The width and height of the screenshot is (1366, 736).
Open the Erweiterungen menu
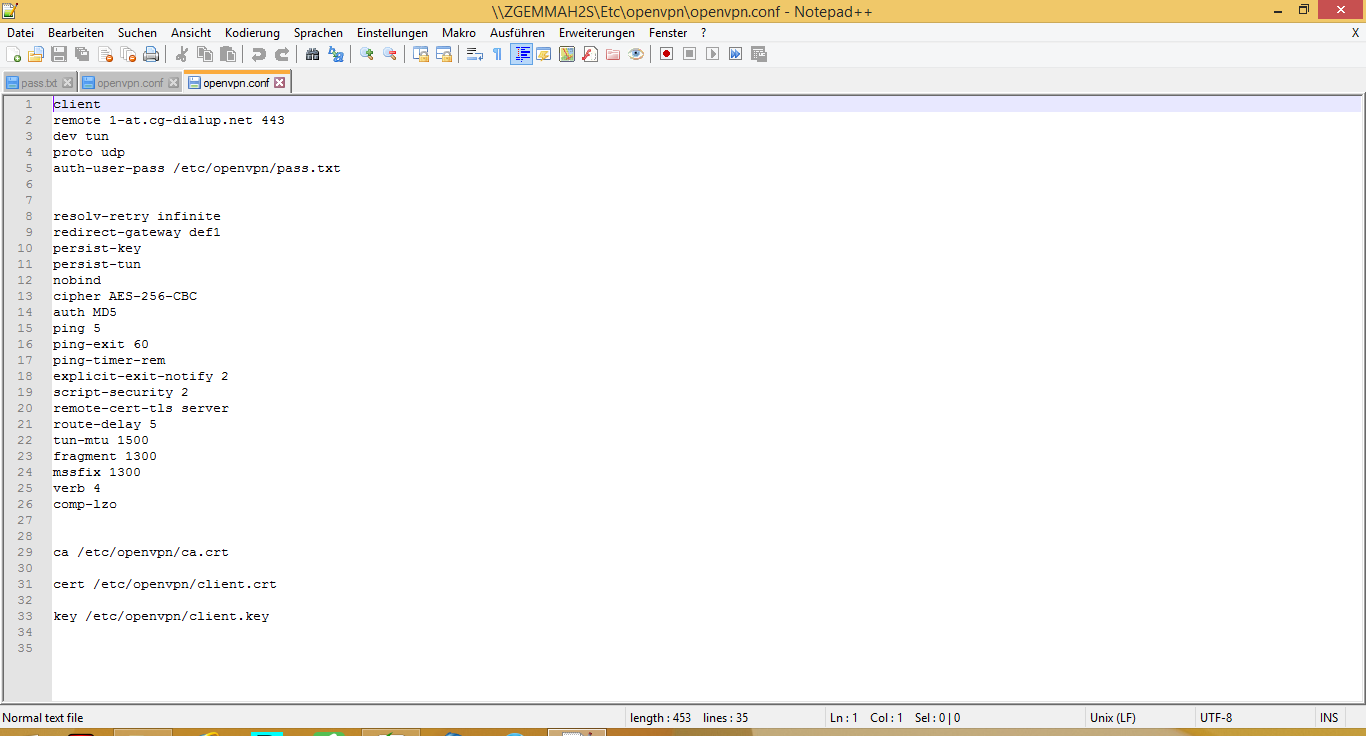596,33
